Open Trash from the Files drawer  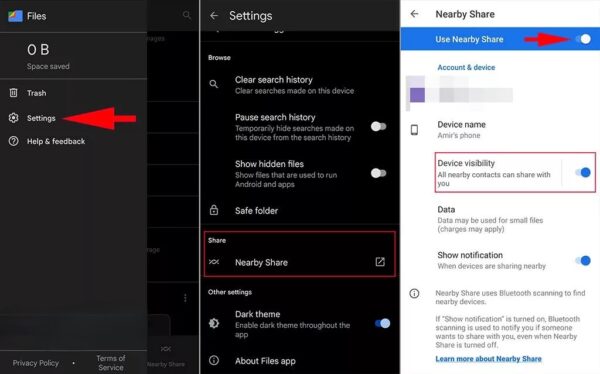[x=36, y=93]
